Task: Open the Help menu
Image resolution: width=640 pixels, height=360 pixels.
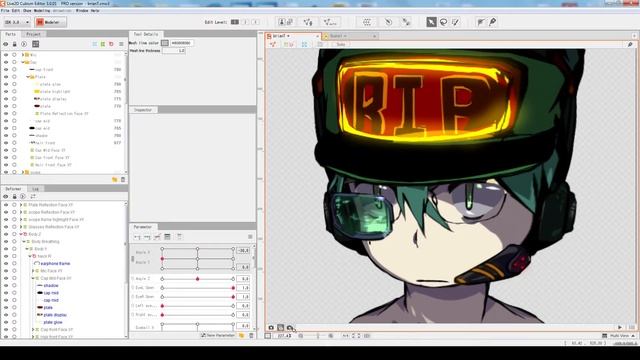Action: pos(95,11)
